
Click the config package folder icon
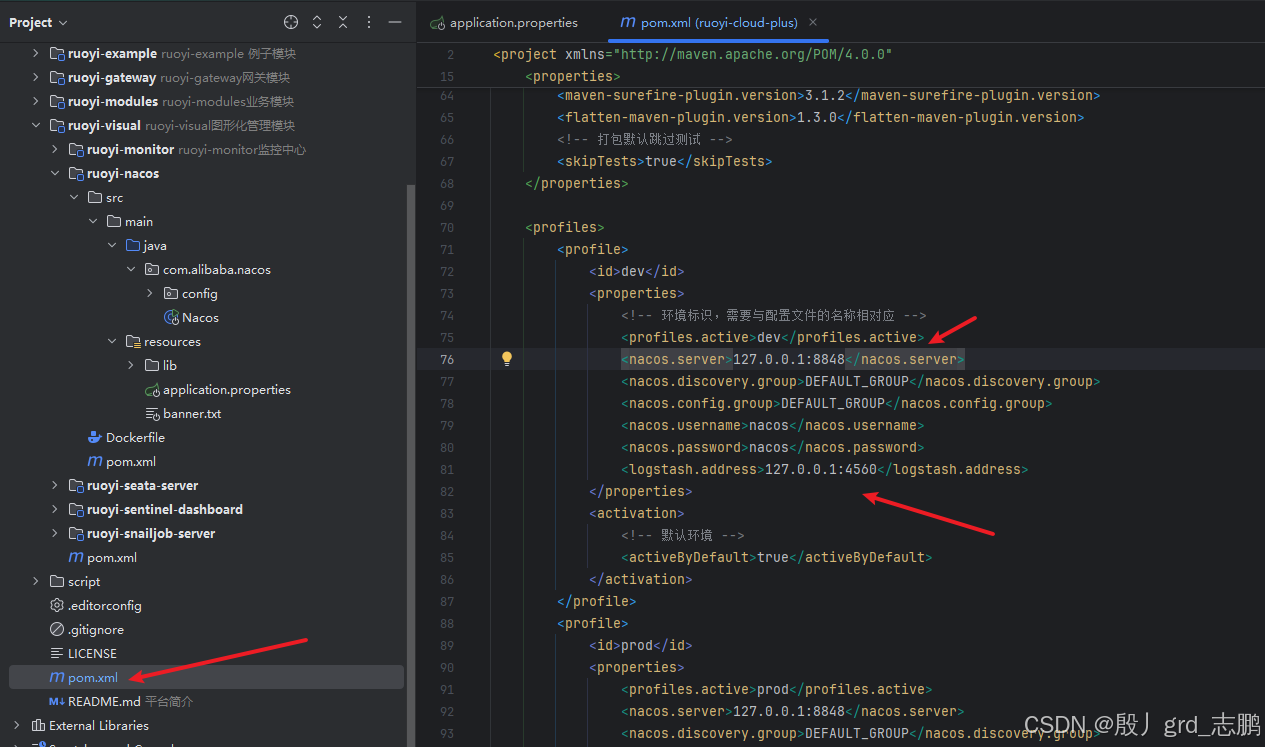(171, 293)
